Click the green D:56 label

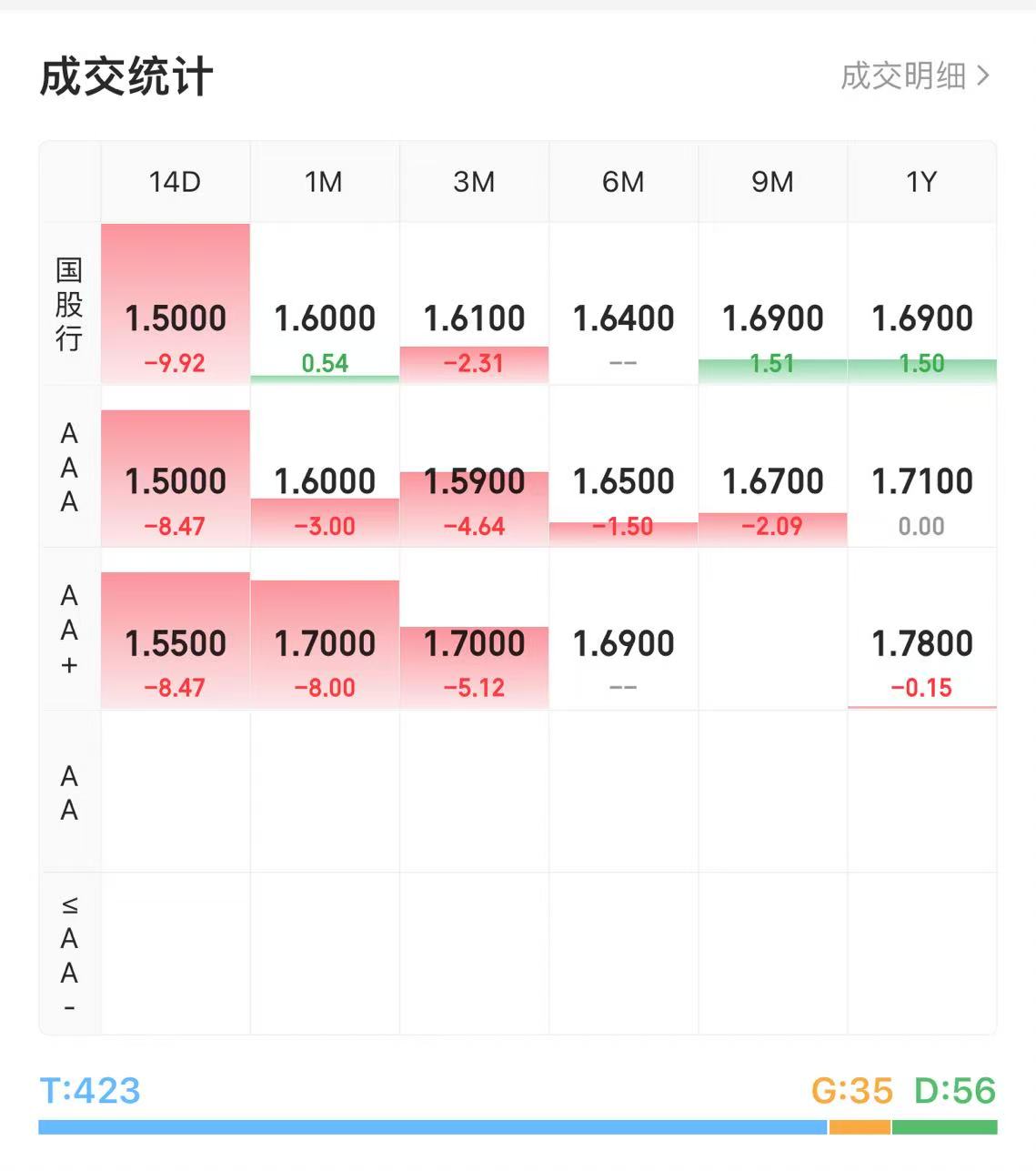point(955,1090)
